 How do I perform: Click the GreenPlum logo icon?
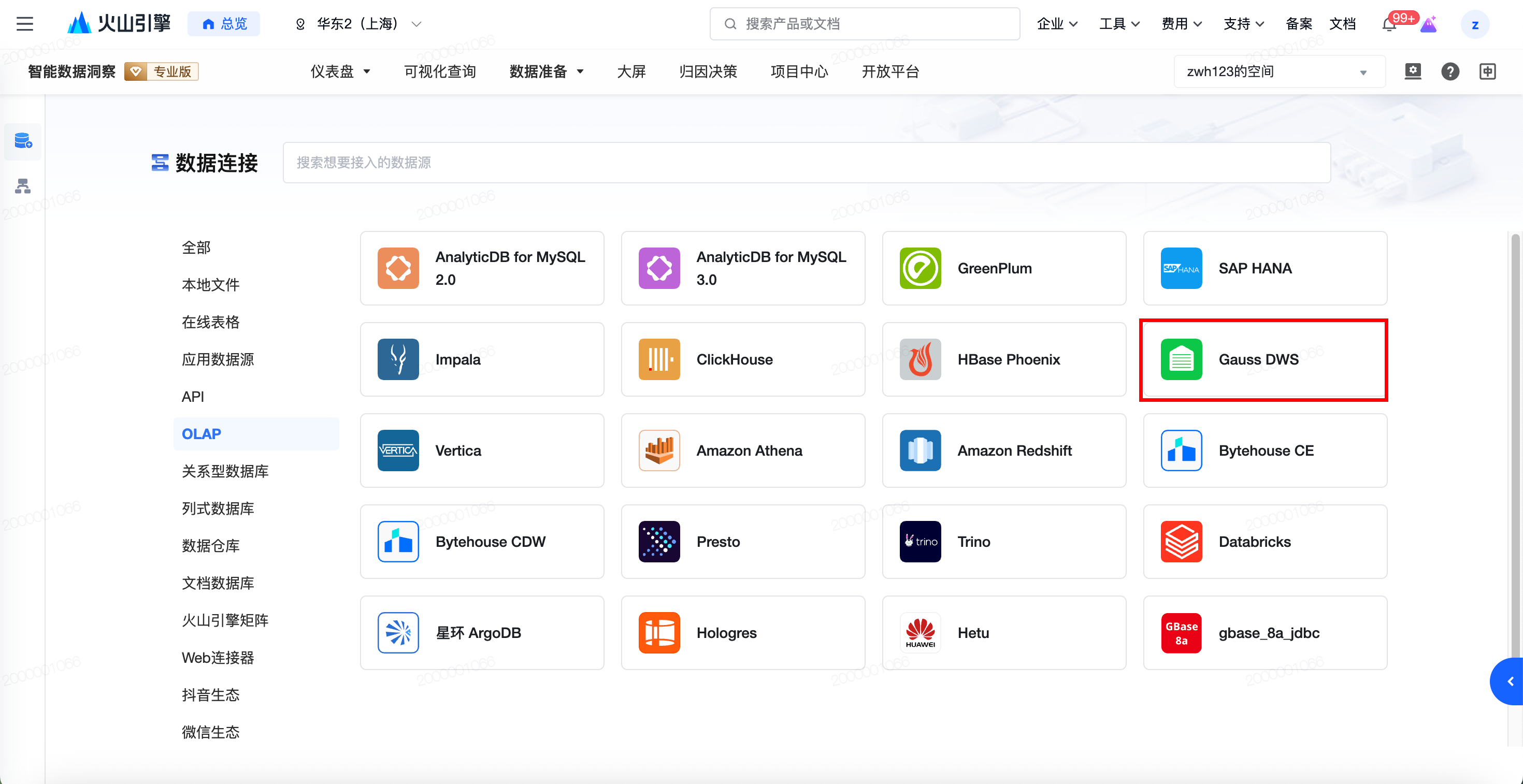[x=920, y=268]
